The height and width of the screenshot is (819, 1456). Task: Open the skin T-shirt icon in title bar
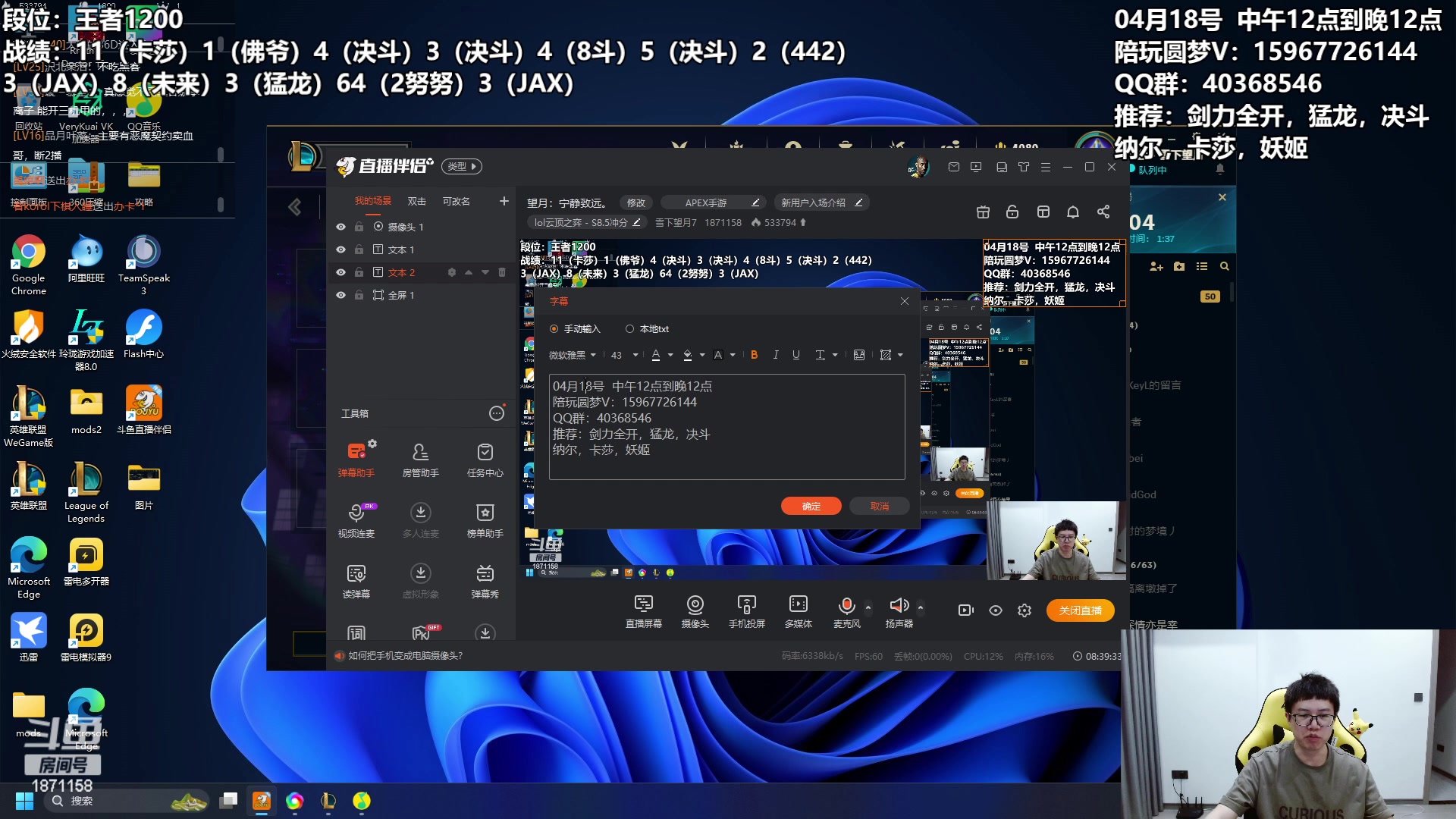pos(1024,167)
